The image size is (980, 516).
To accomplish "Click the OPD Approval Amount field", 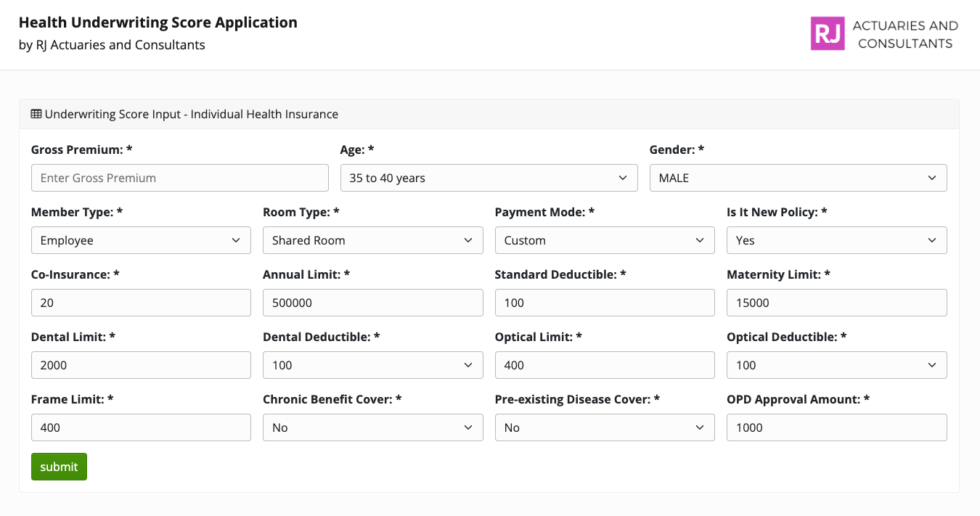I will pos(836,427).
